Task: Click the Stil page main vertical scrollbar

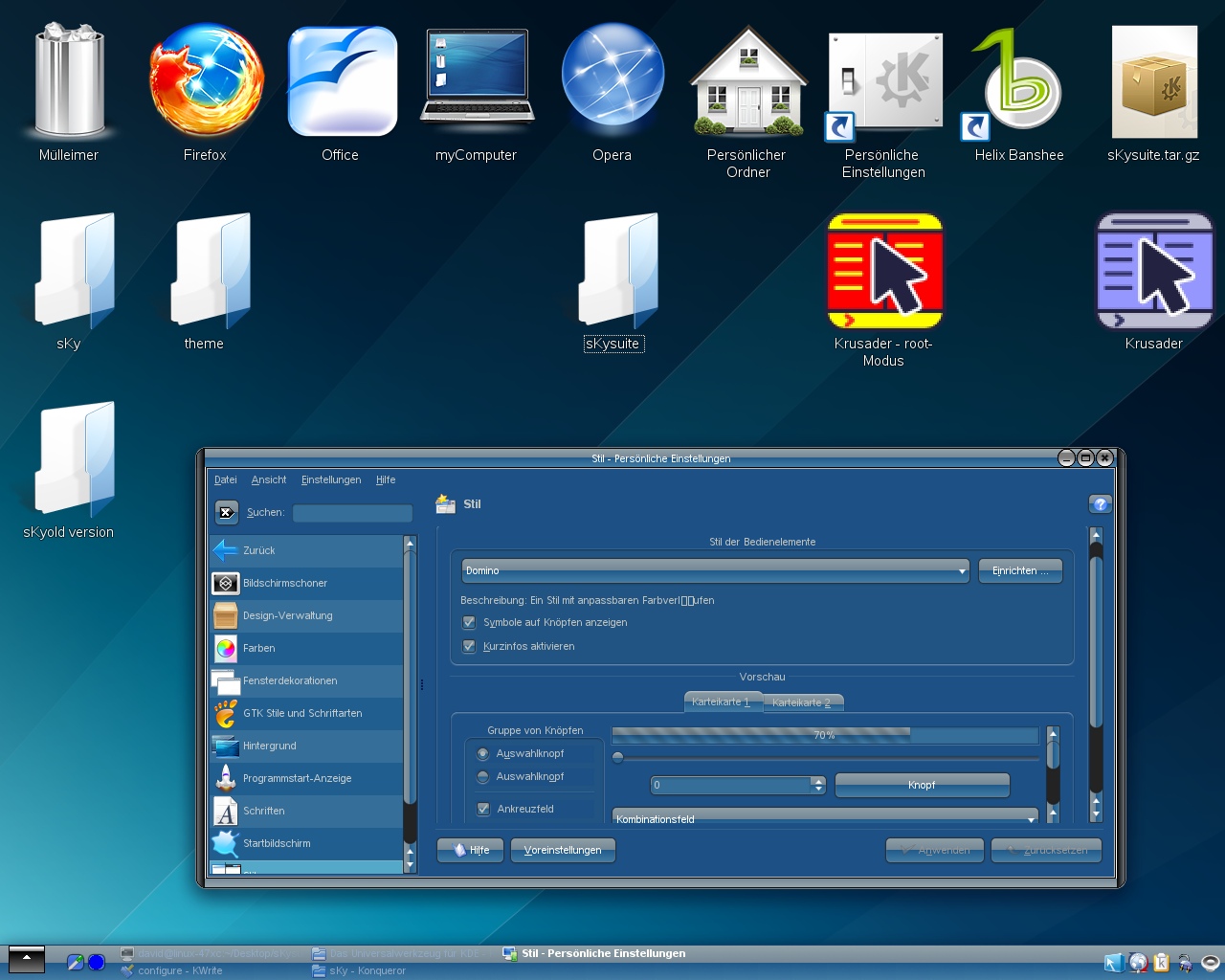Action: 1096,674
